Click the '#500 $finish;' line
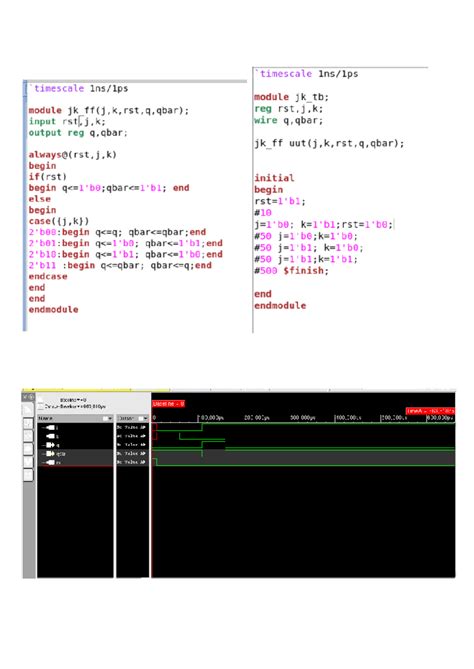Viewport: 474px width, 669px height. point(291,271)
